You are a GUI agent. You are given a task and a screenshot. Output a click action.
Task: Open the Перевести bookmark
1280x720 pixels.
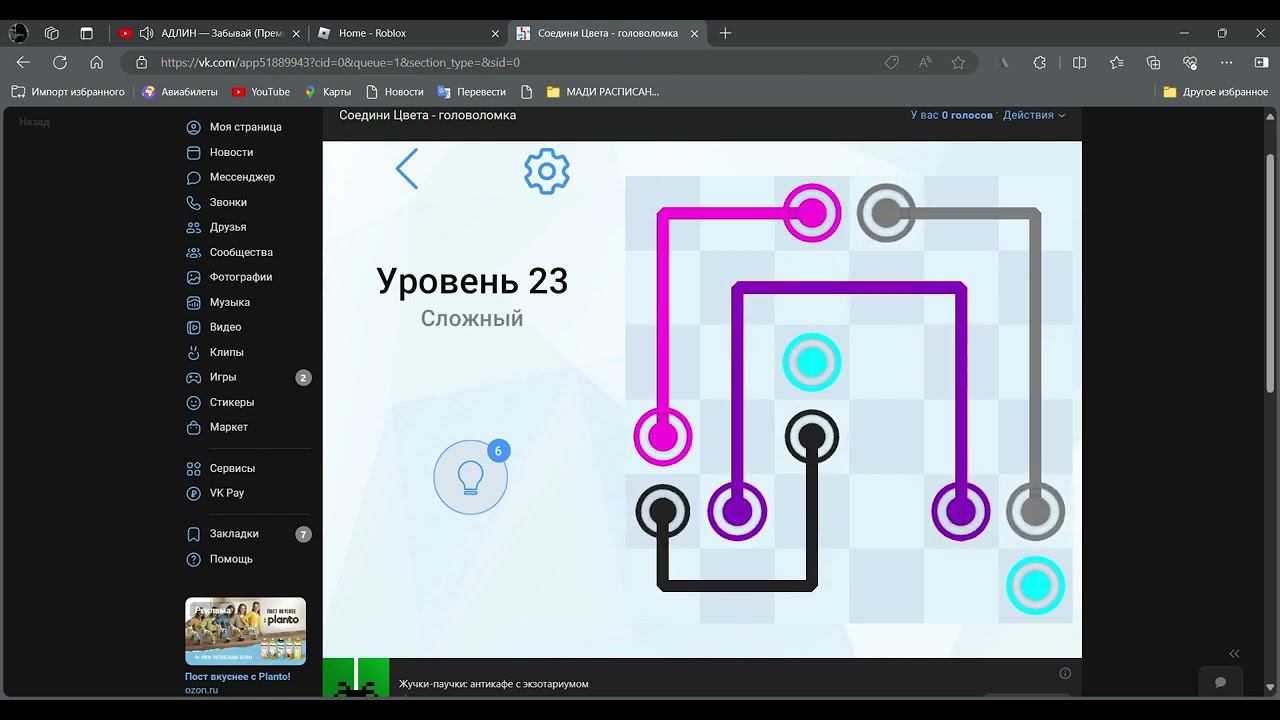[471, 92]
